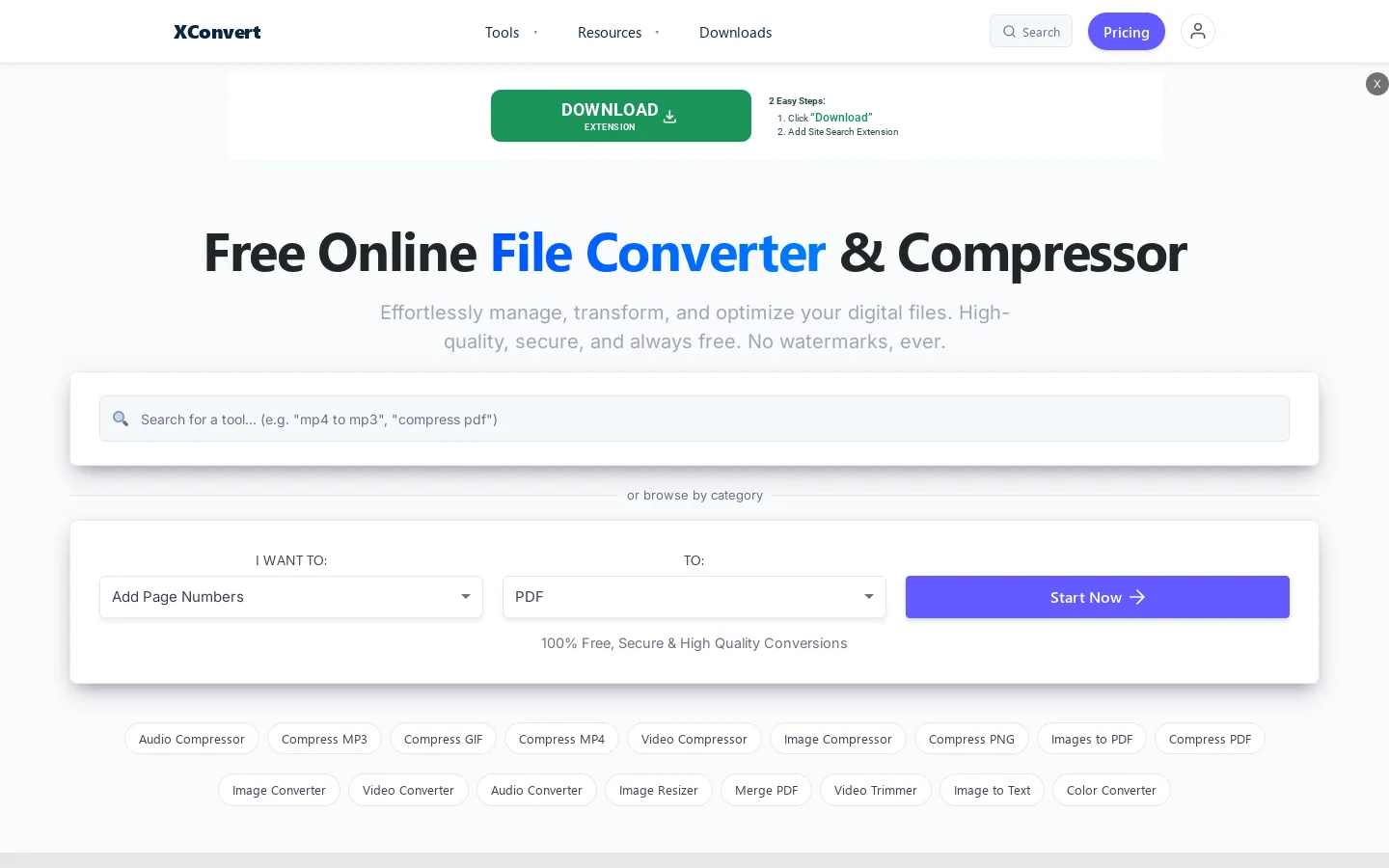Open Video Converter tool

point(408,790)
